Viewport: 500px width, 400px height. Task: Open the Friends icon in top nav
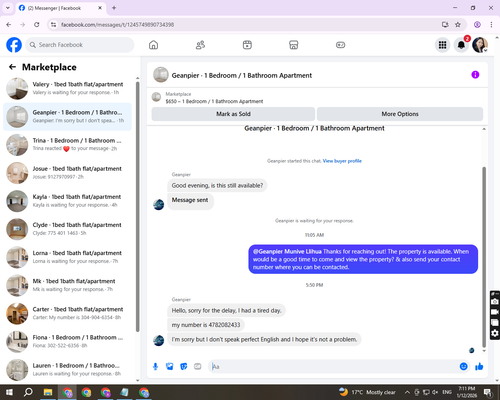(200, 45)
